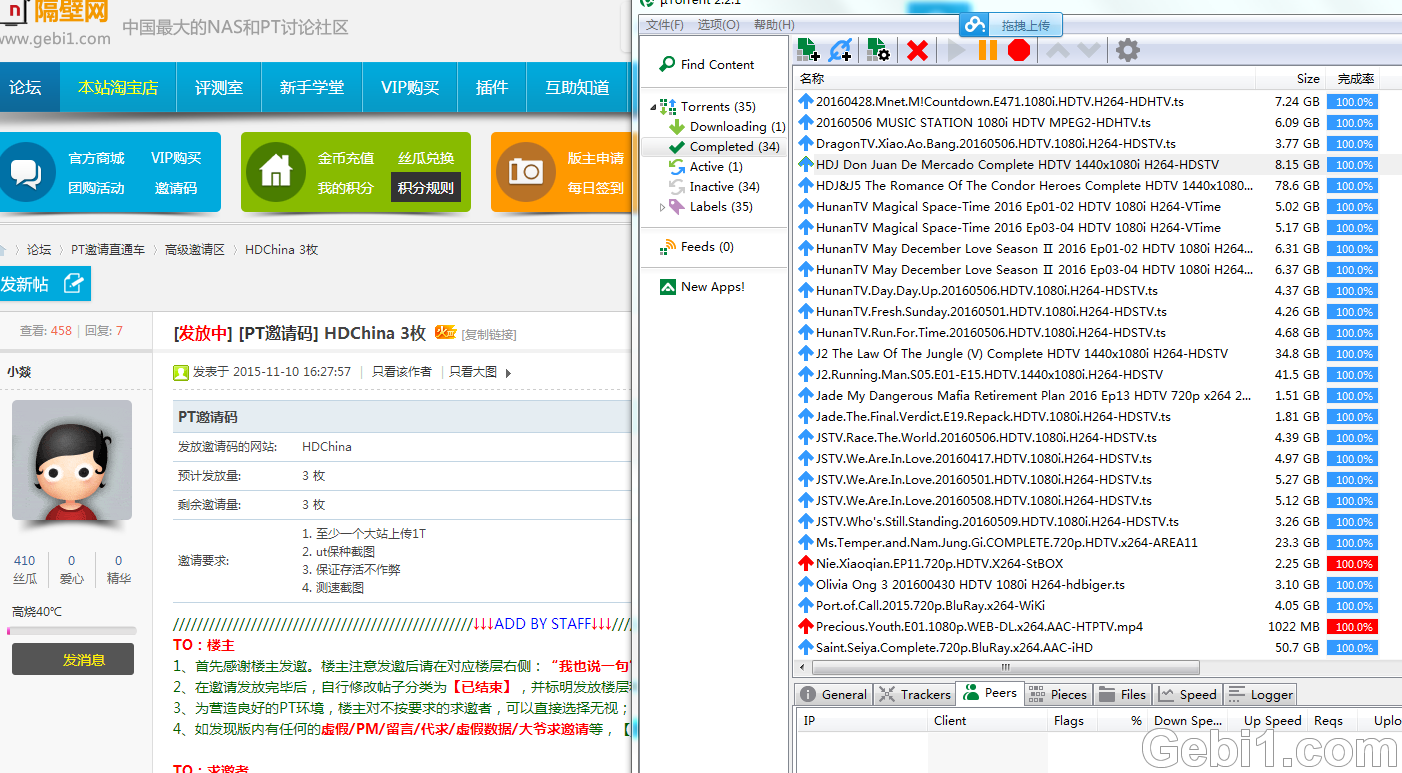
Task: Click the torrent list horizontal scrollbar thumb
Action: (1007, 668)
